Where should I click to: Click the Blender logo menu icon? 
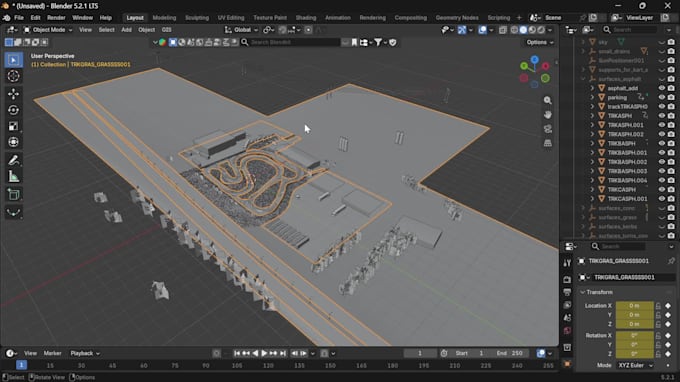(7, 18)
